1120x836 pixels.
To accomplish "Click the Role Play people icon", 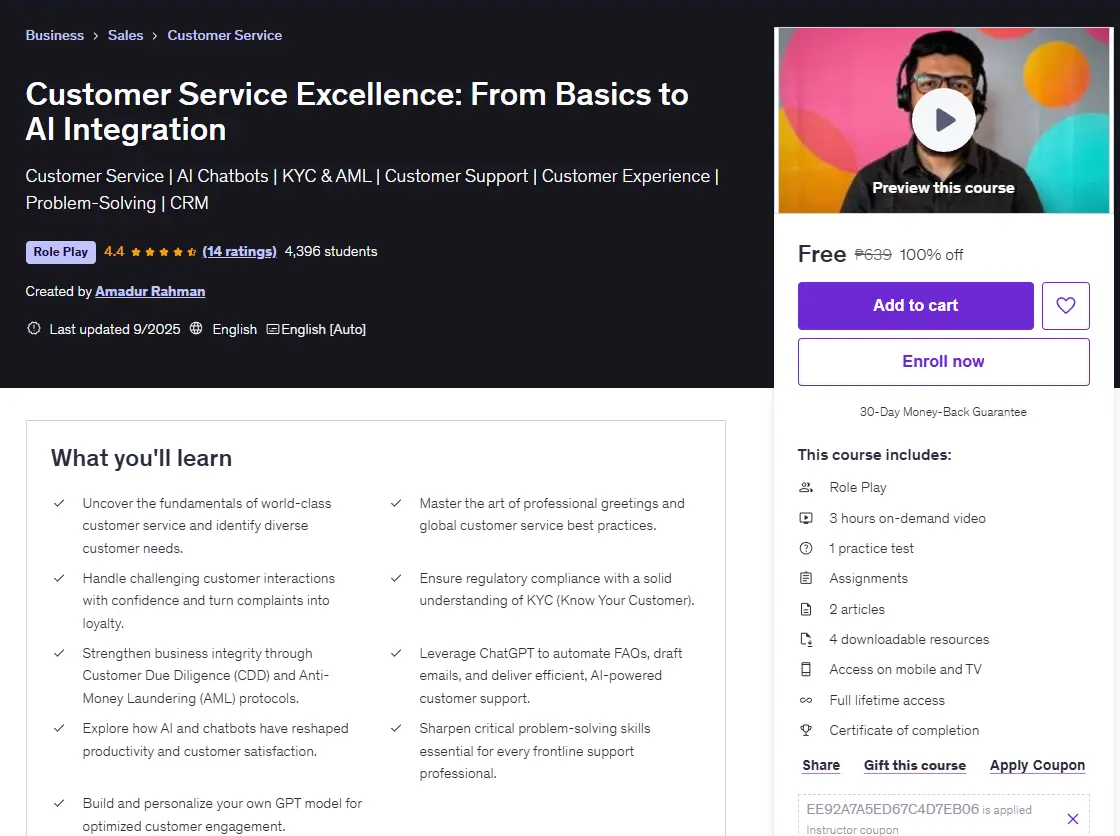I will click(806, 487).
